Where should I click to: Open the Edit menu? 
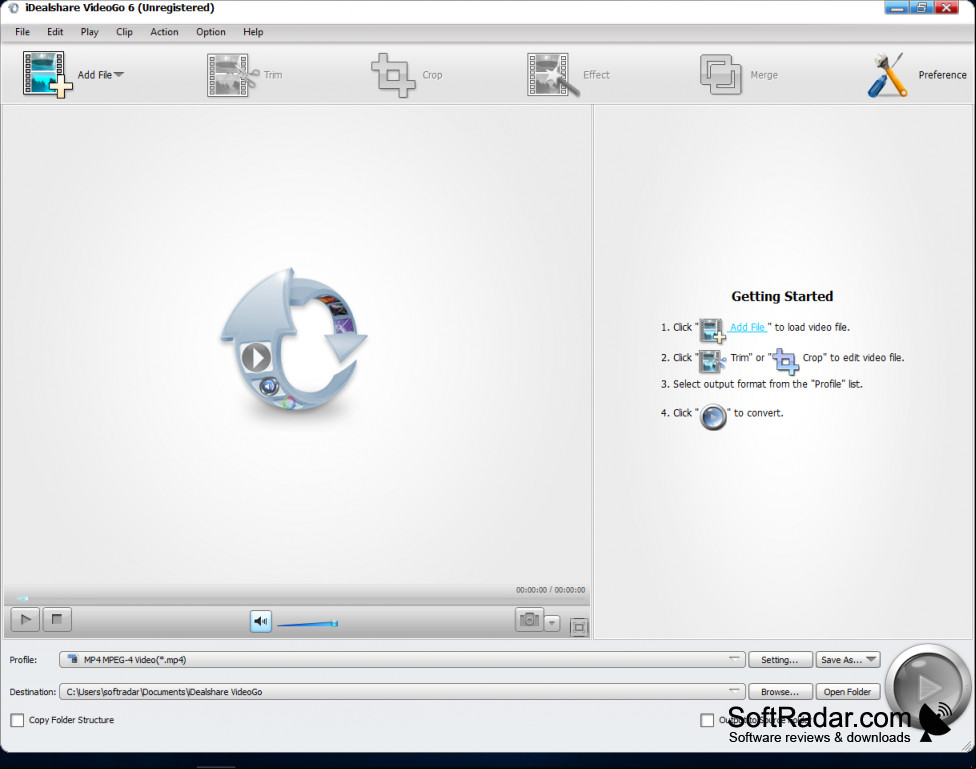pos(55,32)
